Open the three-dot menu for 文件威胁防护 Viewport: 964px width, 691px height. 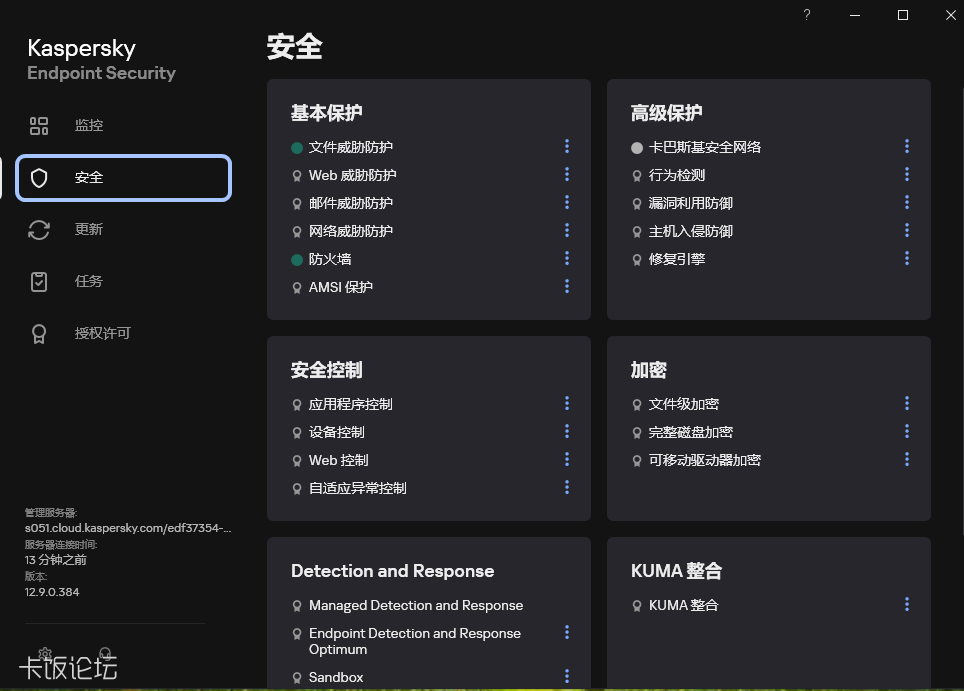567,146
